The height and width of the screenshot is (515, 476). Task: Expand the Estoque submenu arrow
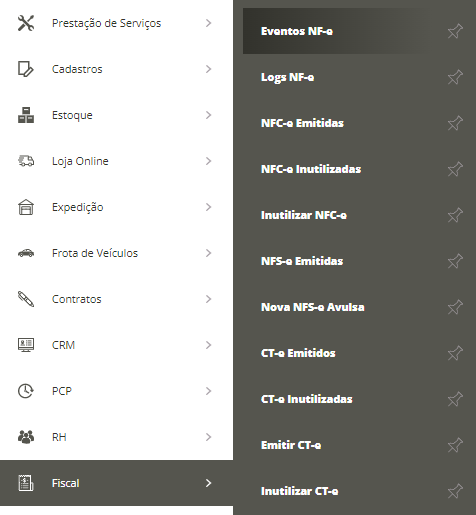point(208,115)
